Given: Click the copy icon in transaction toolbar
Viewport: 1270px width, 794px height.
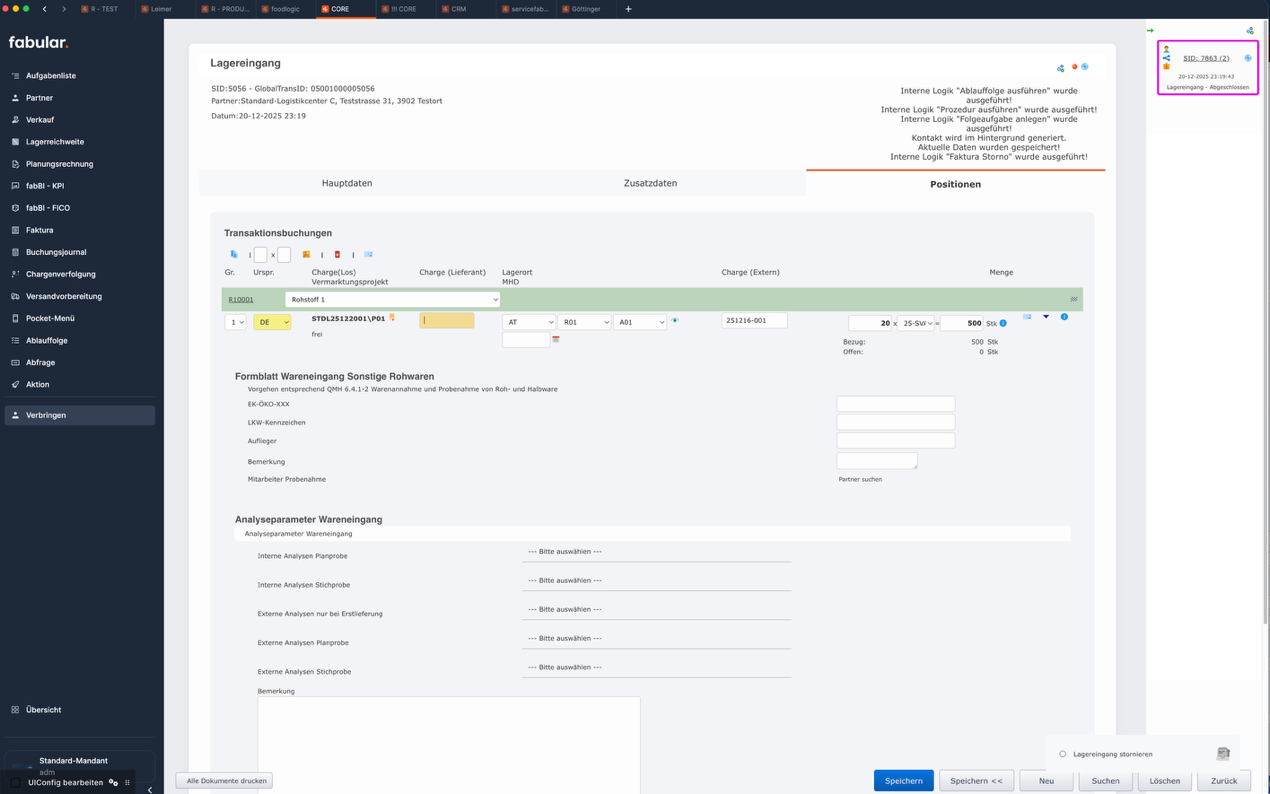Looking at the screenshot, I should [x=234, y=255].
